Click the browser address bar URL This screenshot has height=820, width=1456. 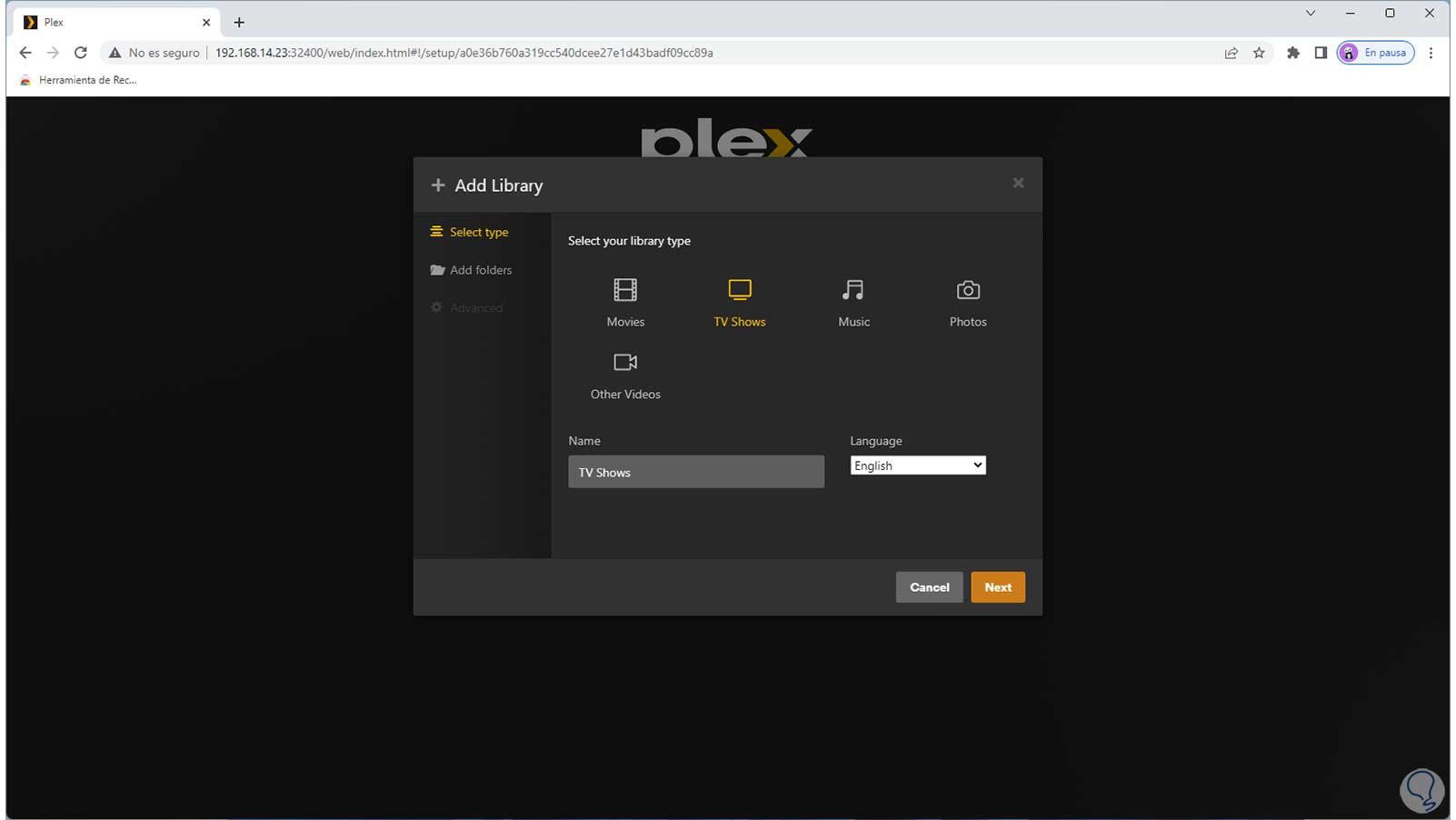pos(464,53)
